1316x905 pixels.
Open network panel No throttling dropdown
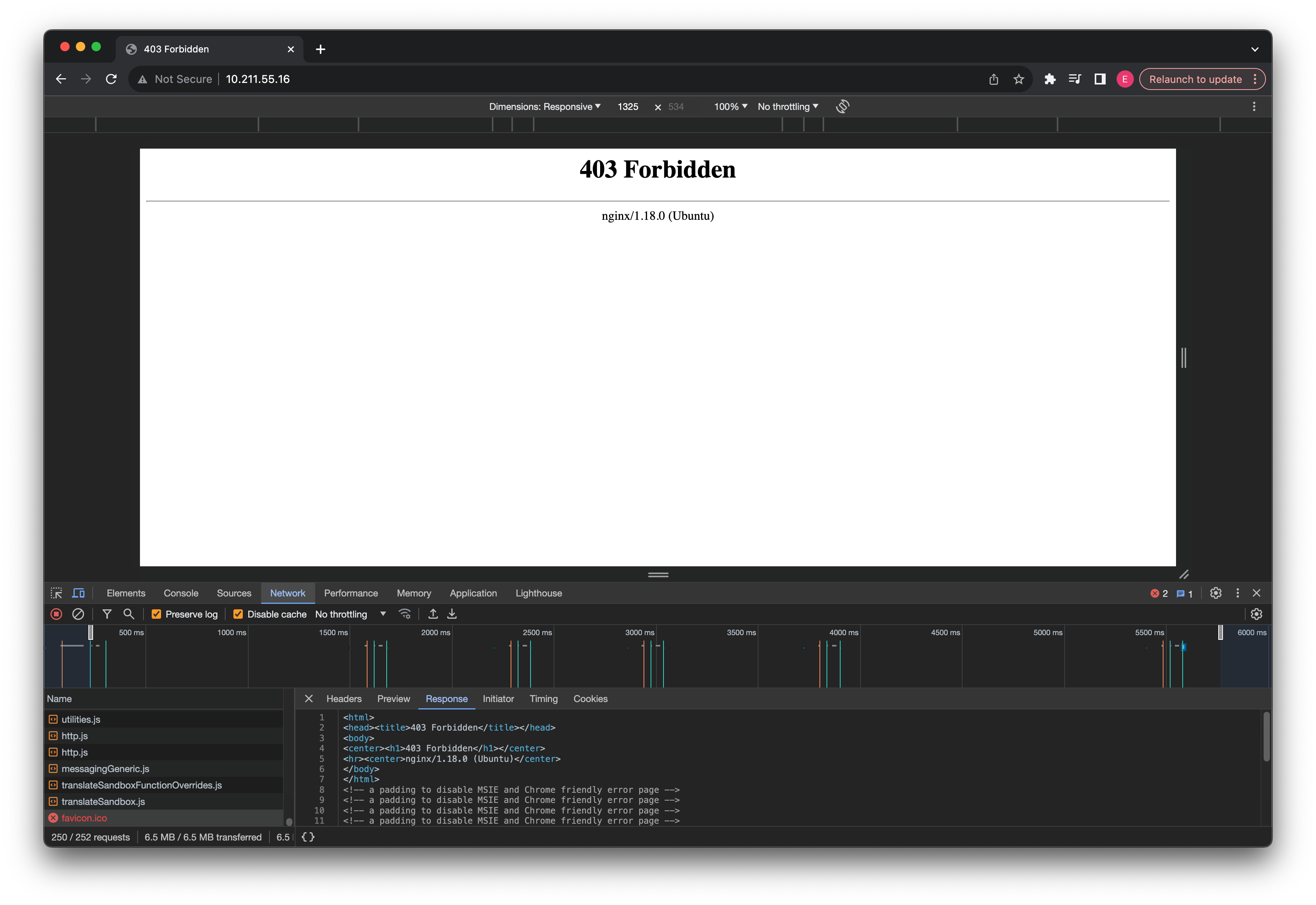[350, 614]
